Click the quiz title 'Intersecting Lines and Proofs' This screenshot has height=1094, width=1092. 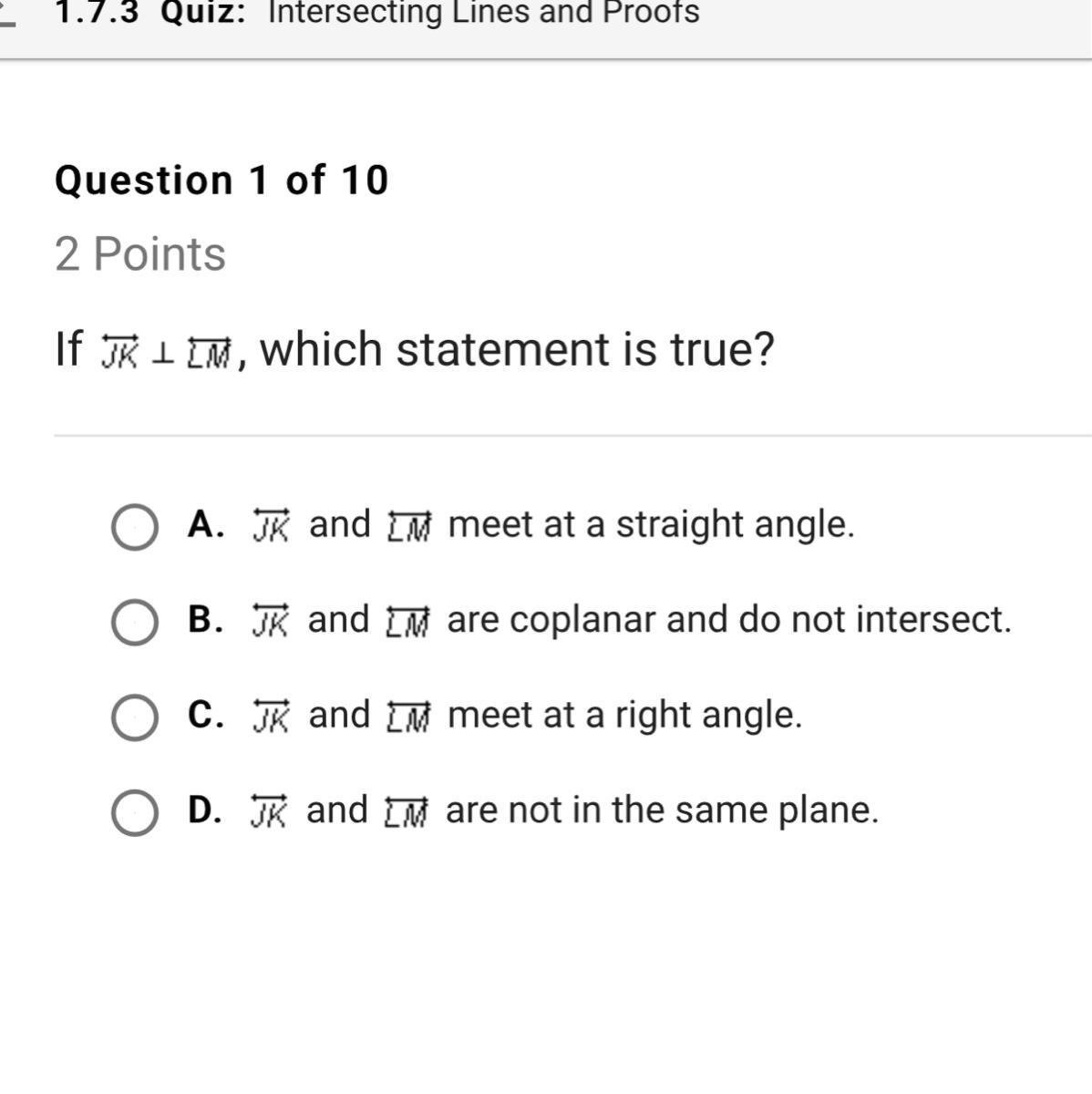click(483, 14)
